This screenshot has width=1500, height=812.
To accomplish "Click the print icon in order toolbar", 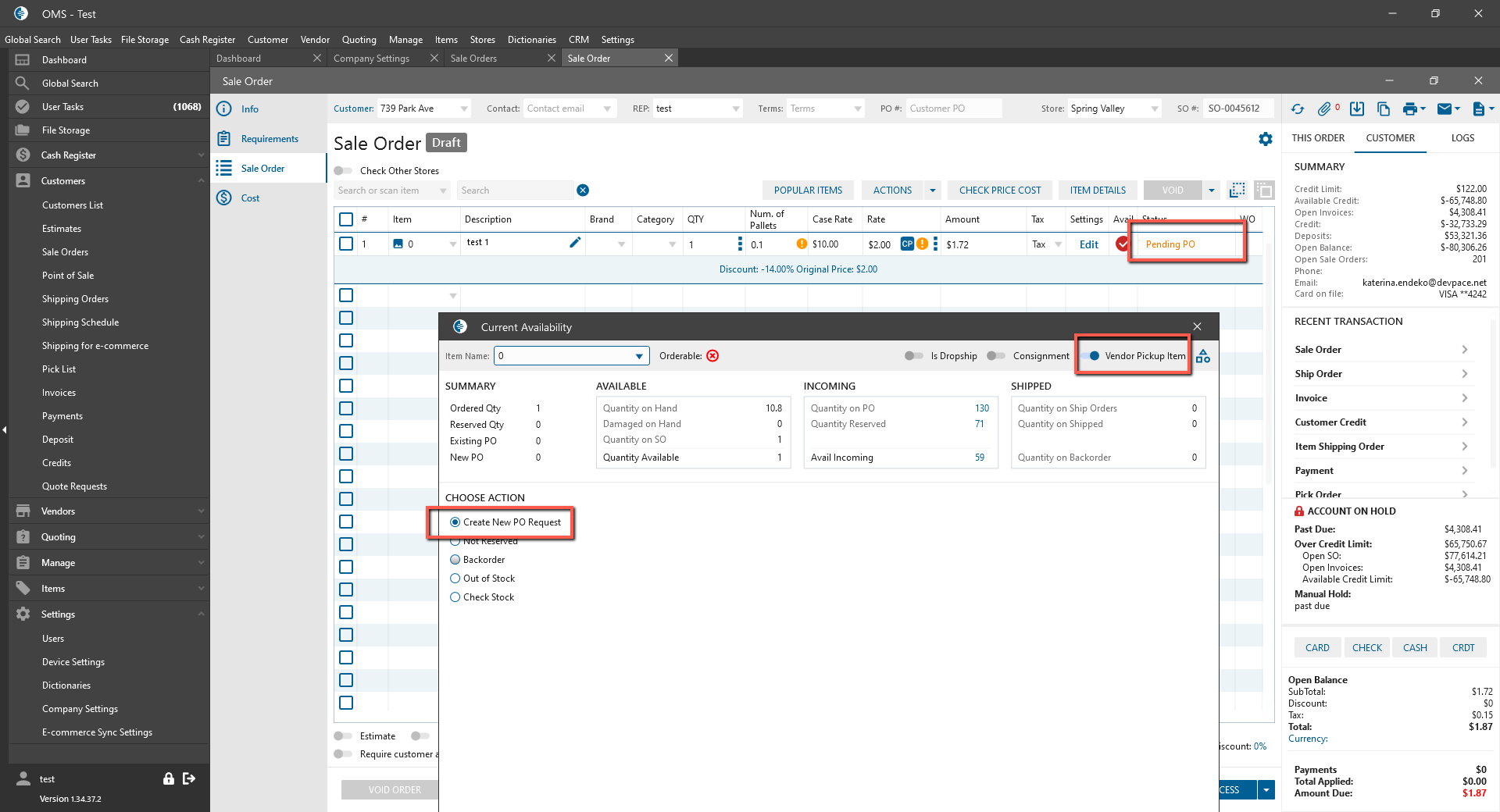I will click(x=1409, y=109).
